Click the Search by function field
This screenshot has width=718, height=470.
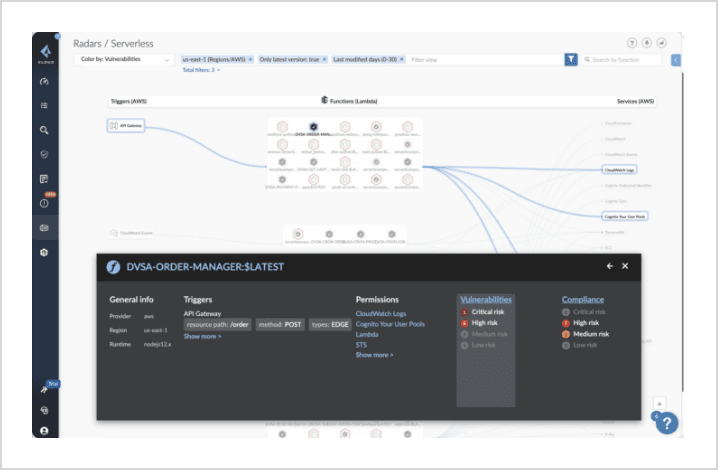coord(622,60)
